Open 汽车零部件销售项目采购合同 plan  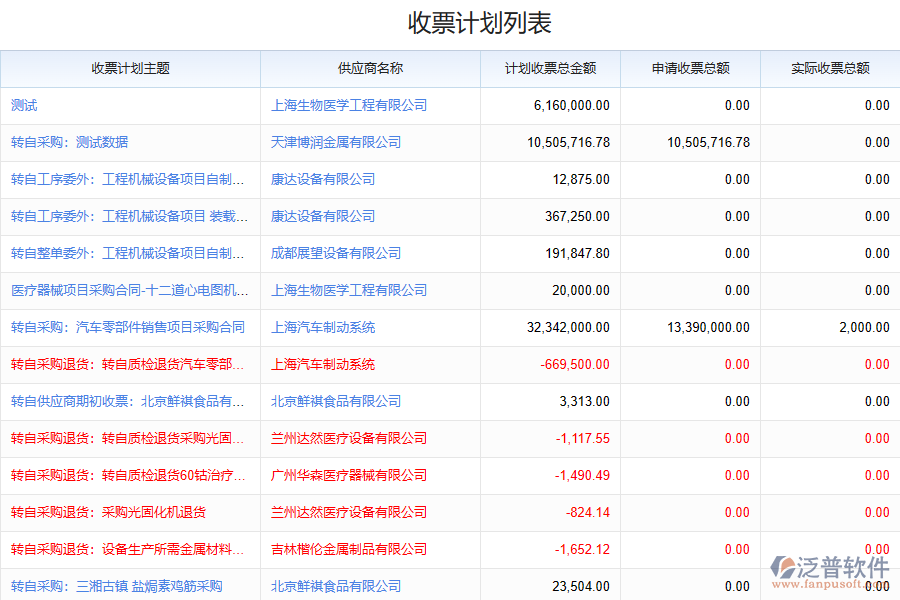point(128,327)
